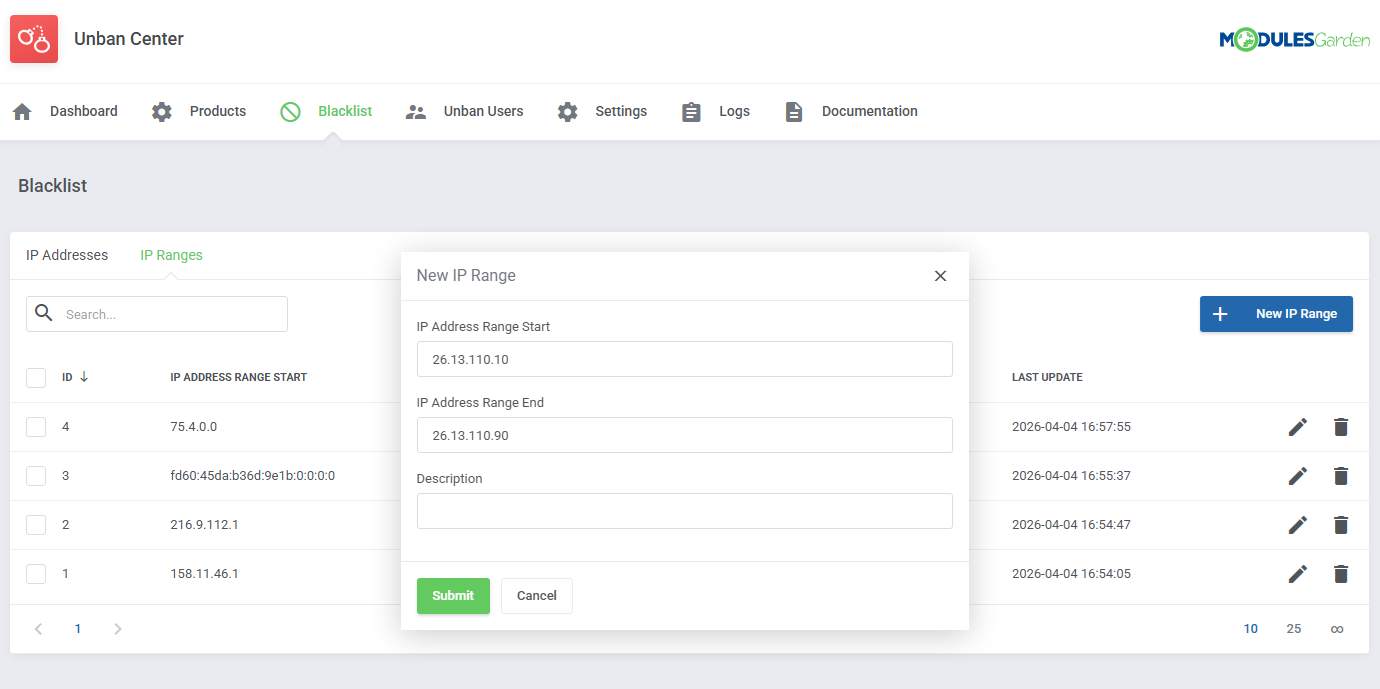Screen dimensions: 1380x689
Task: Open Logs via clipboard icon
Action: pos(691,111)
